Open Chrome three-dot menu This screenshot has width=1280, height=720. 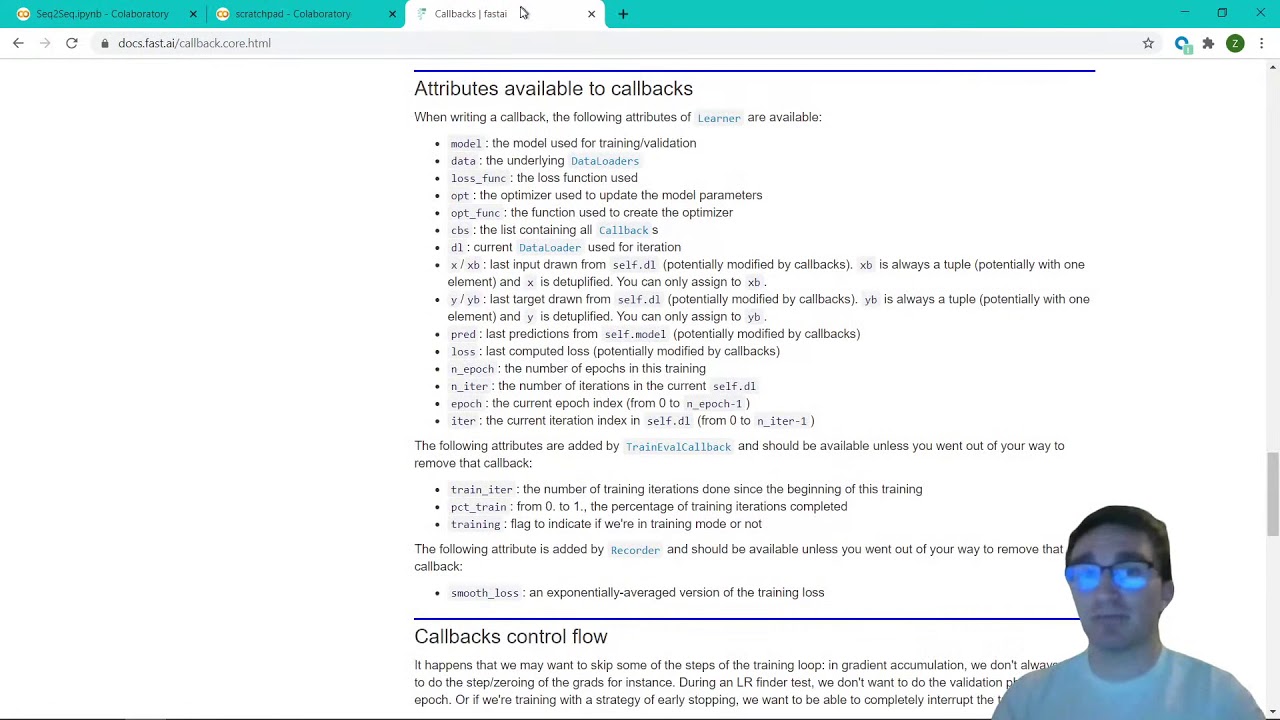[x=1262, y=43]
